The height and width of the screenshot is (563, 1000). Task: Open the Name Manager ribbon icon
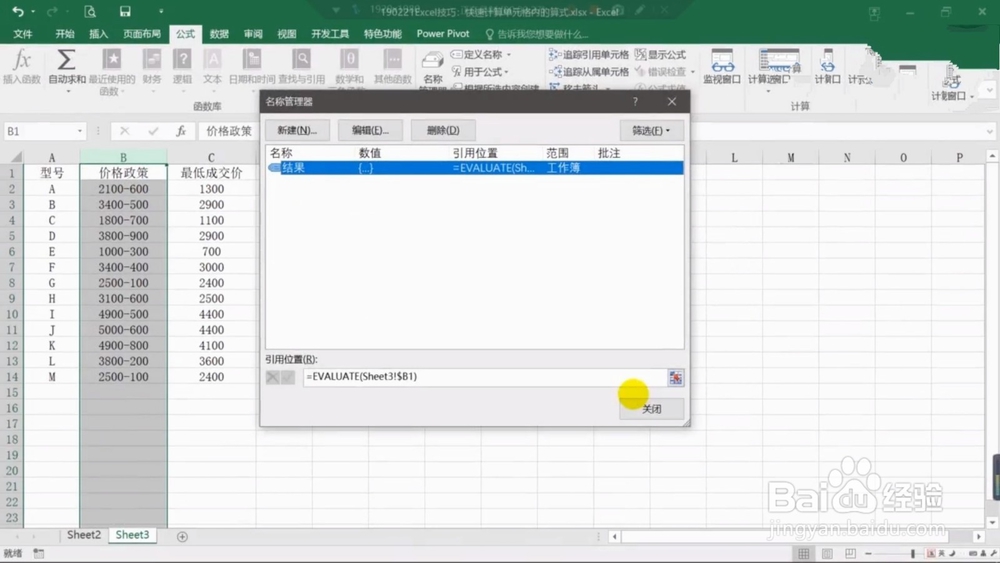(x=432, y=62)
